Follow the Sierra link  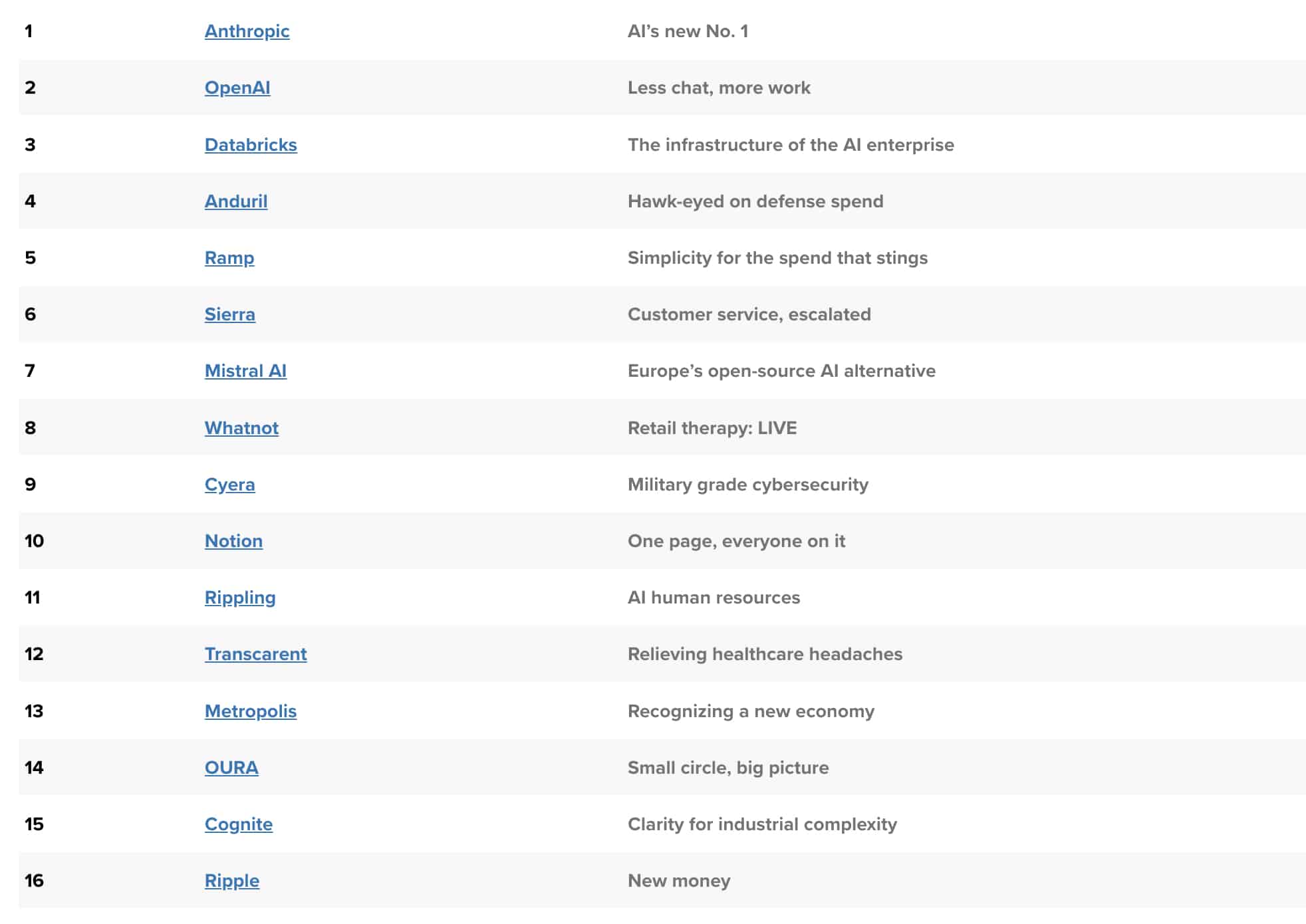pyautogui.click(x=230, y=314)
